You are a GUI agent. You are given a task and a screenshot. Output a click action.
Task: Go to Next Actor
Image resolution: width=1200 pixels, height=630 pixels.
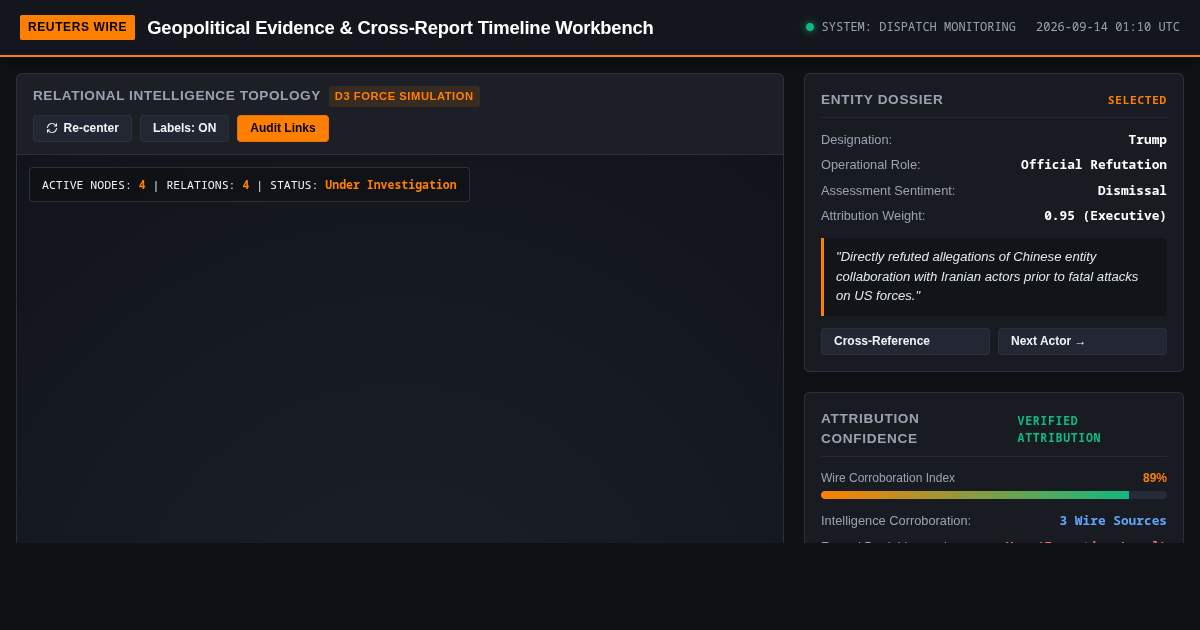point(1082,341)
